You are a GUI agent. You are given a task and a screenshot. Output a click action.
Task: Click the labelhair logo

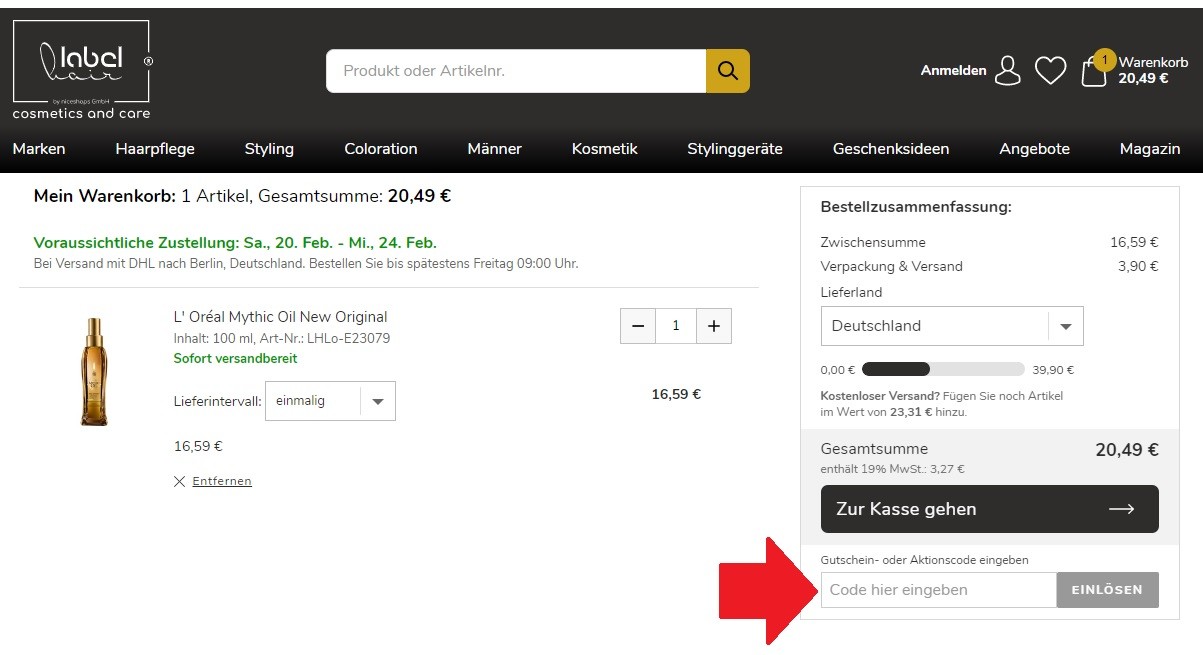(x=82, y=70)
